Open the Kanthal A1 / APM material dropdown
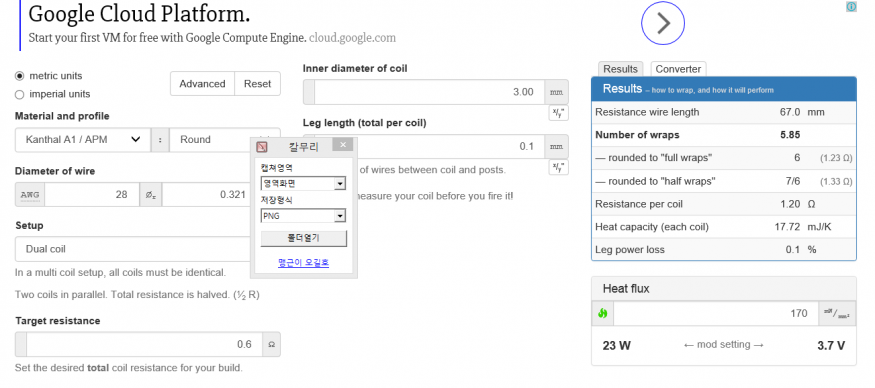Screen dimensions: 875x388 83,140
